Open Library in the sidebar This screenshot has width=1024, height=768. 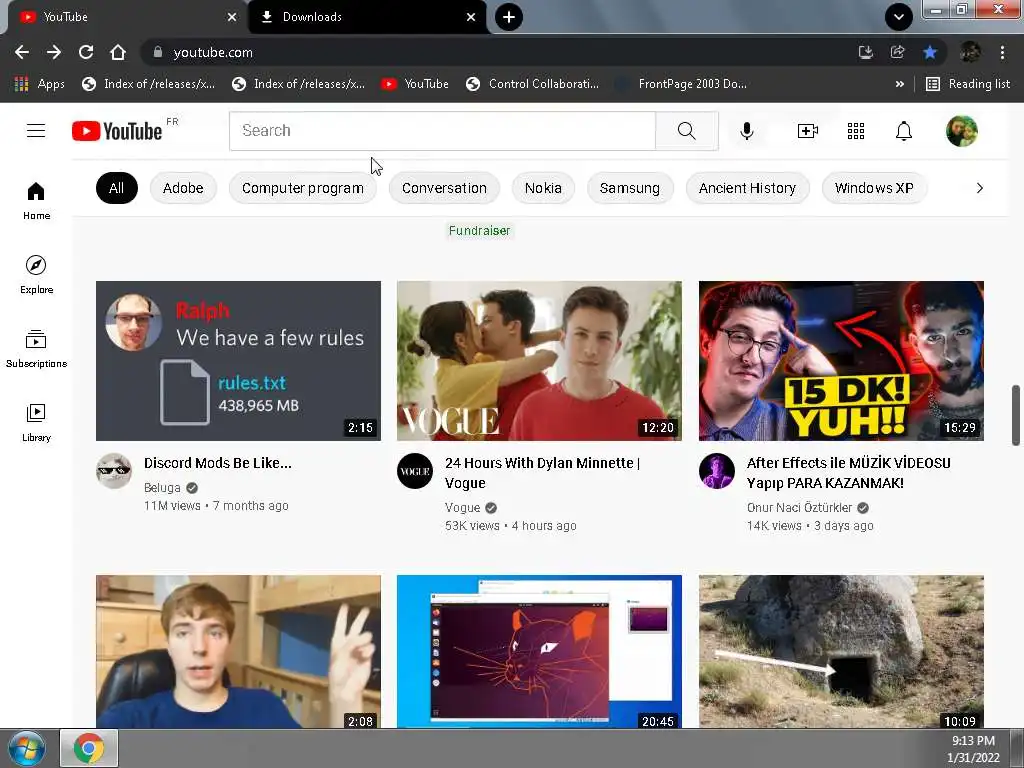tap(36, 423)
